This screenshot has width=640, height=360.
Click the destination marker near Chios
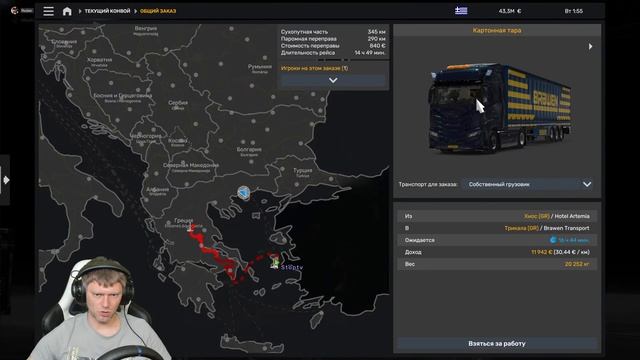(275, 262)
